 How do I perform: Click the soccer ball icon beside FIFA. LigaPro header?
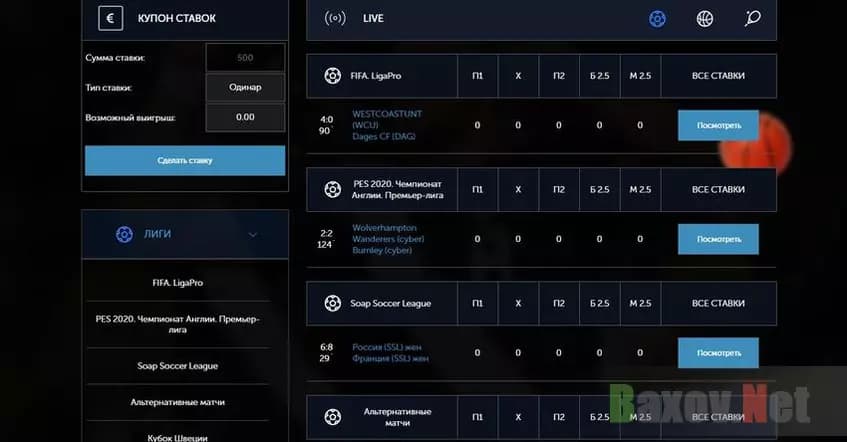pos(332,75)
